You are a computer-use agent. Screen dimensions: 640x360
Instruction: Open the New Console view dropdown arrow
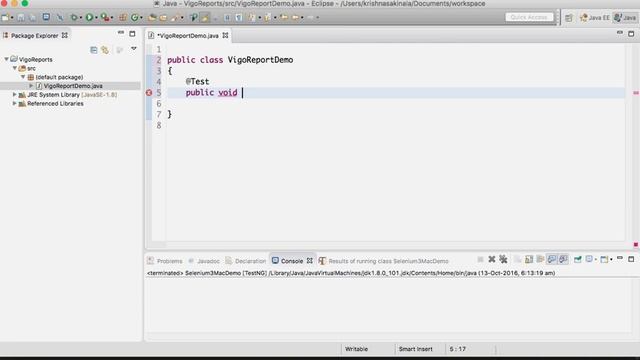pos(611,260)
